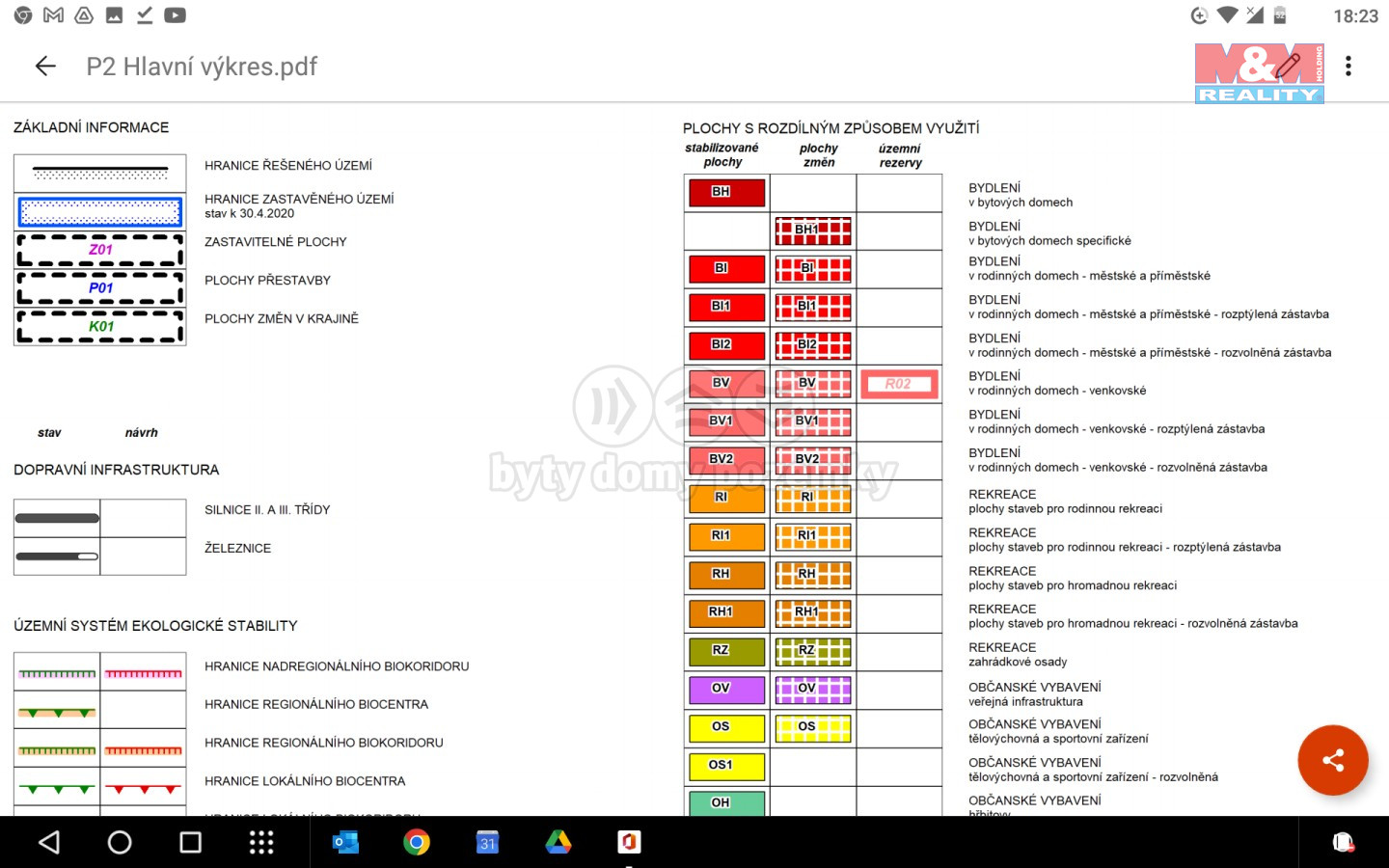1389x868 pixels.
Task: Tap the purple OV stabilized swatch
Action: click(726, 689)
